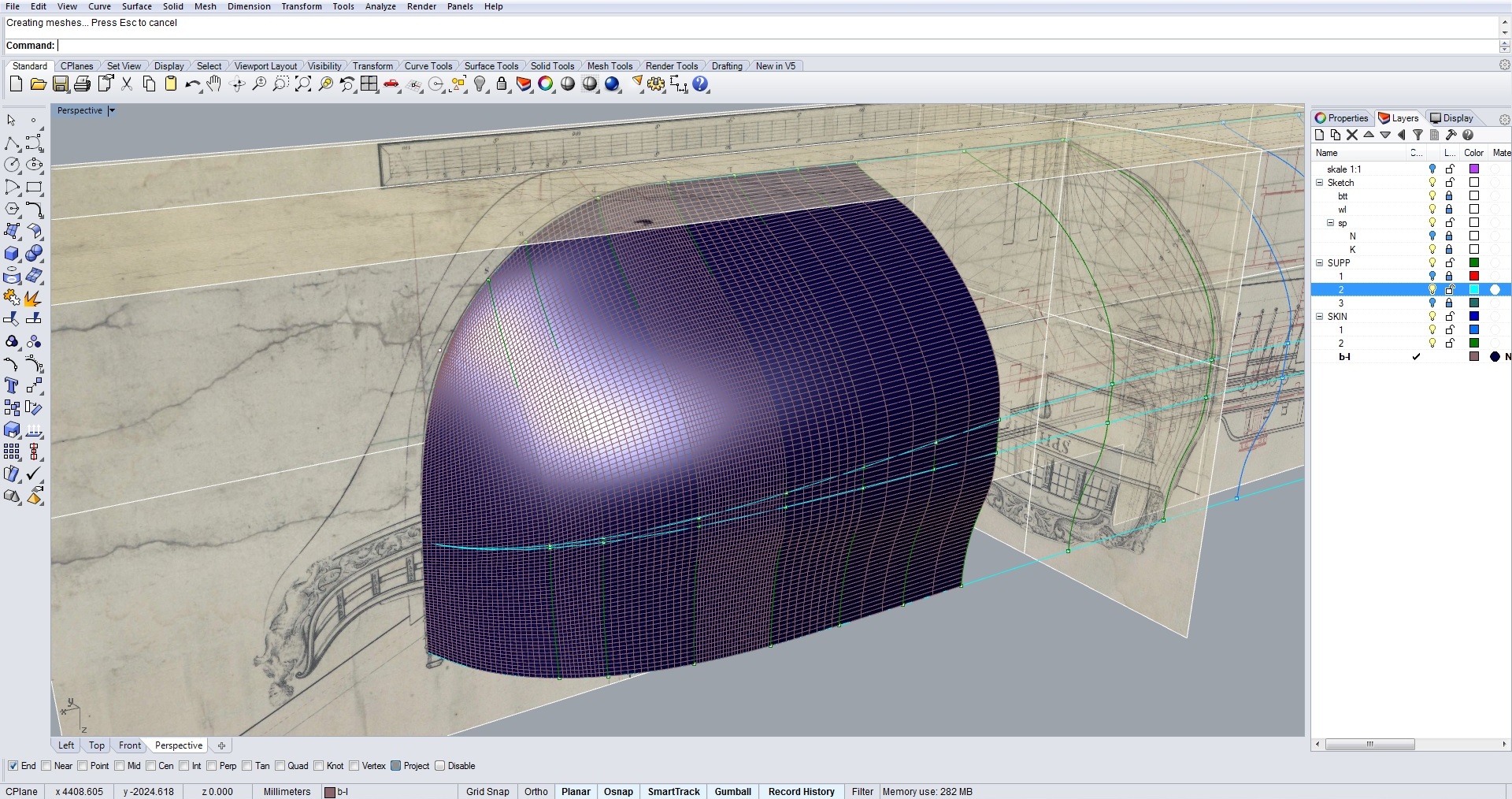This screenshot has height=799, width=1512.
Task: Click the shaded sphere render icon
Action: (x=568, y=84)
